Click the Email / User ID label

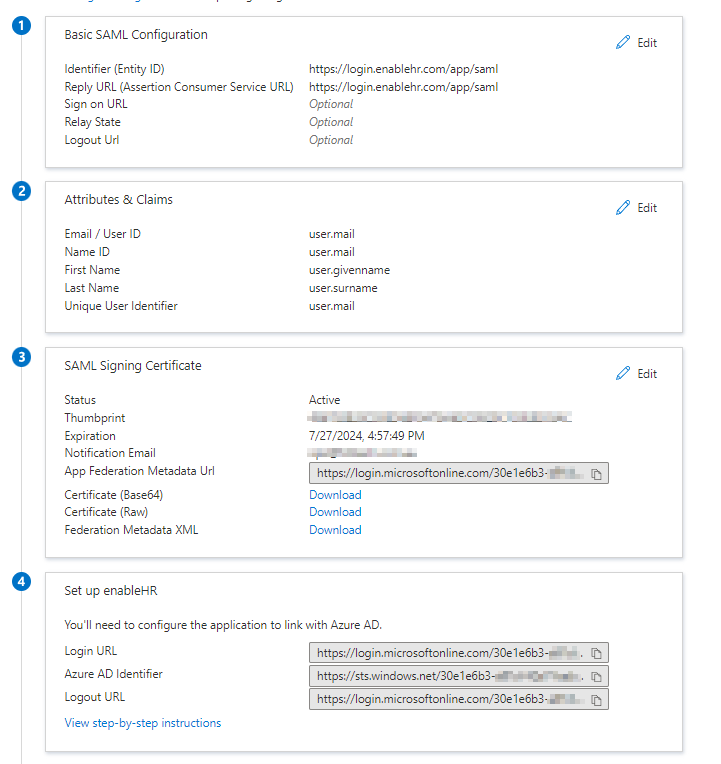[102, 234]
